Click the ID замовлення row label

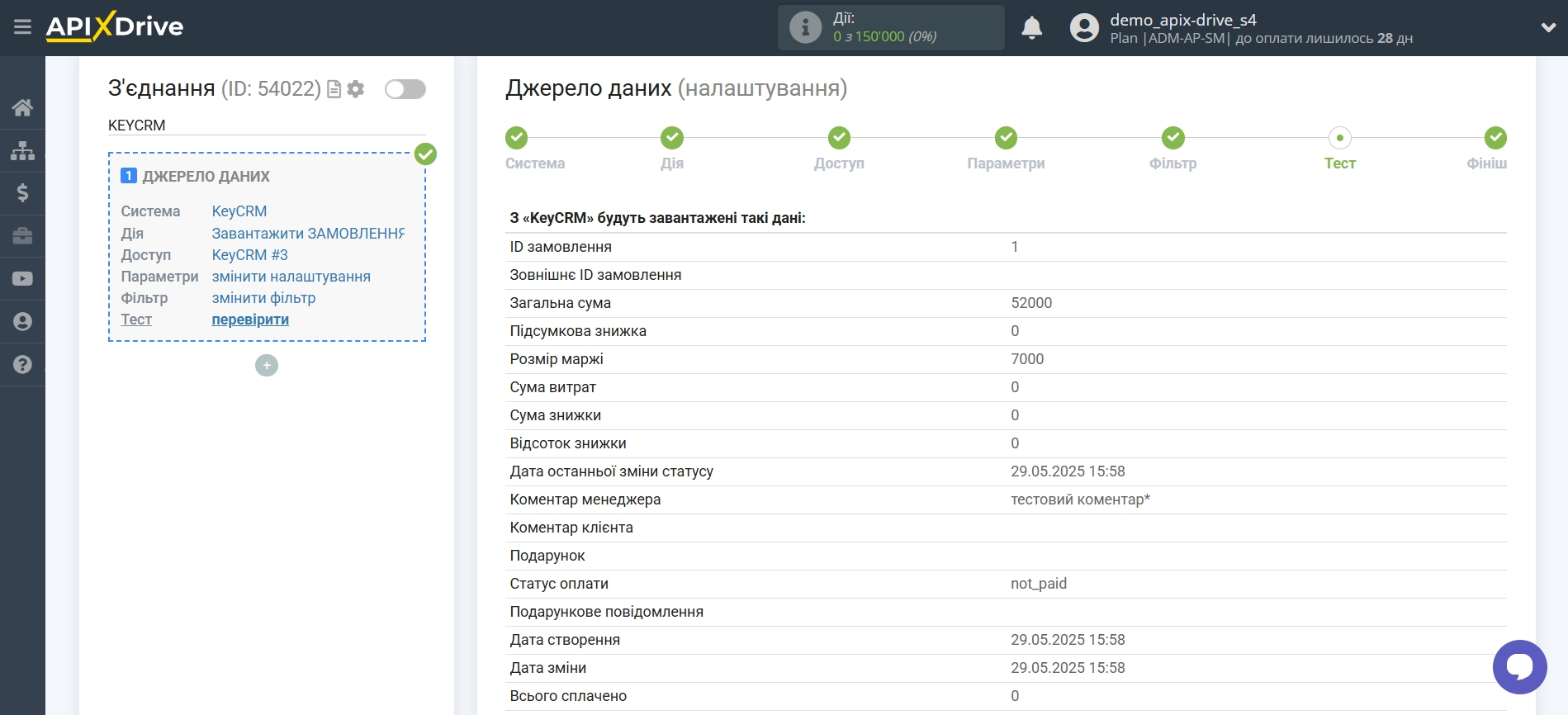tap(561, 247)
